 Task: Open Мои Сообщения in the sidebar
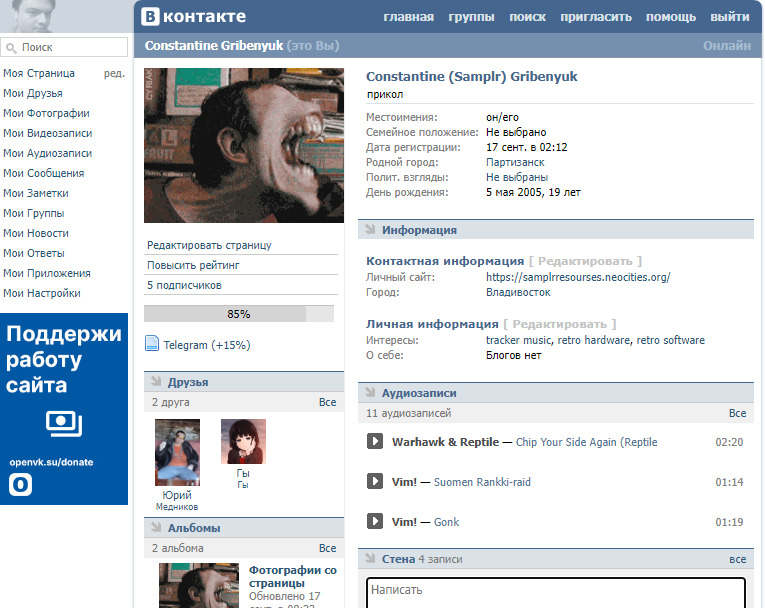pyautogui.click(x=43, y=173)
